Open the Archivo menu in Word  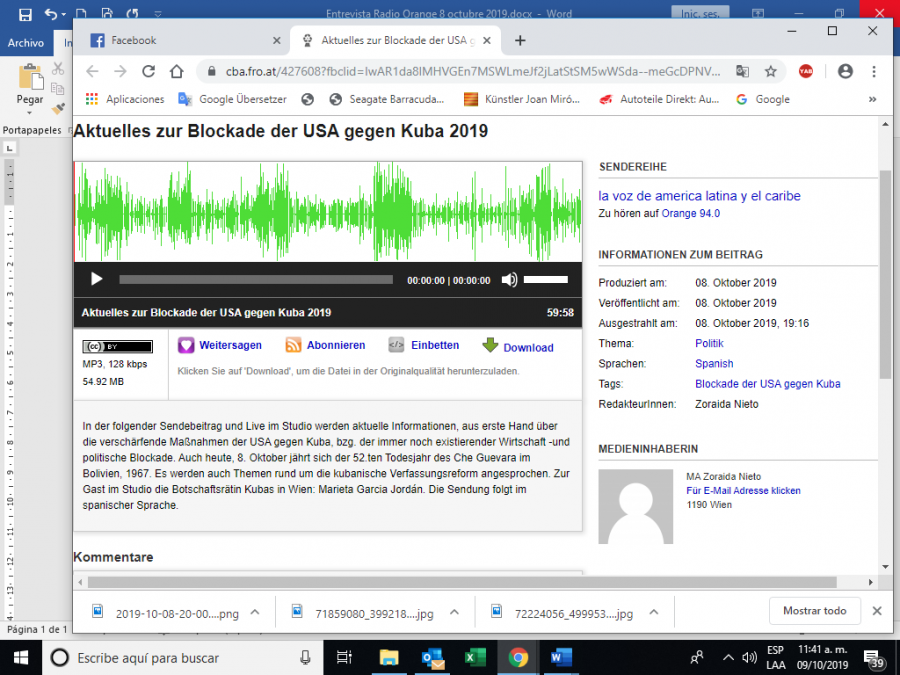26,43
